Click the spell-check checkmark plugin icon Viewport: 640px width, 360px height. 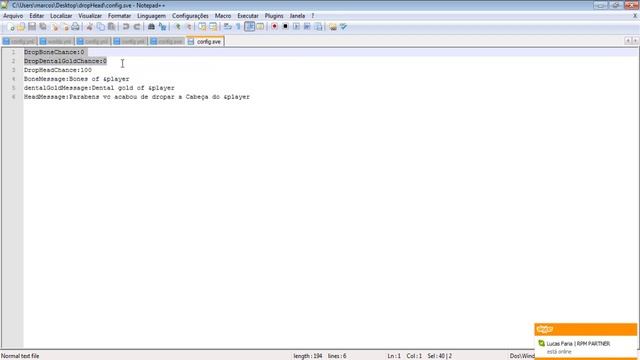tap(344, 27)
